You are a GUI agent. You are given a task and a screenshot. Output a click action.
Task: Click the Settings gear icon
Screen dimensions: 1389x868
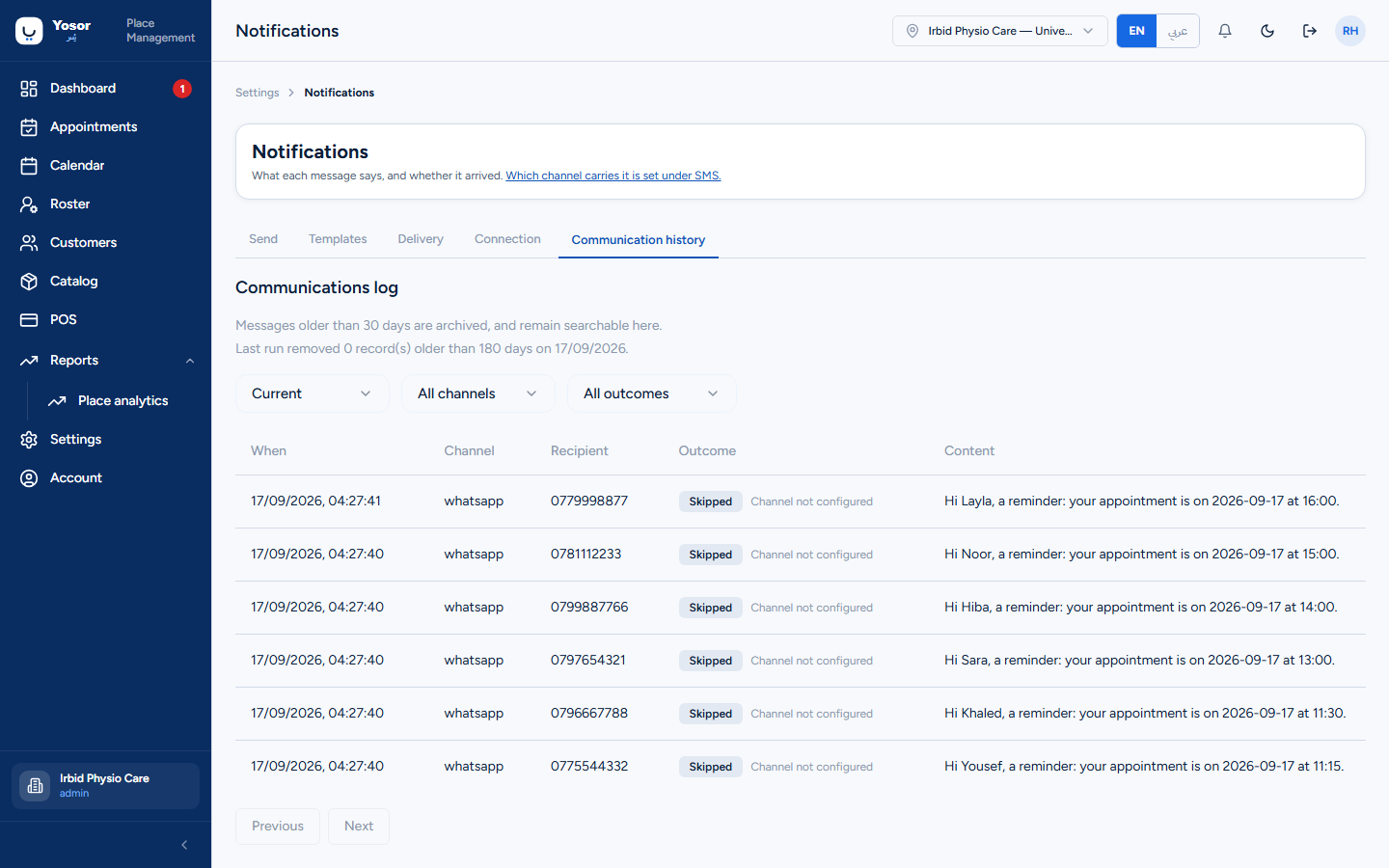pyautogui.click(x=29, y=440)
